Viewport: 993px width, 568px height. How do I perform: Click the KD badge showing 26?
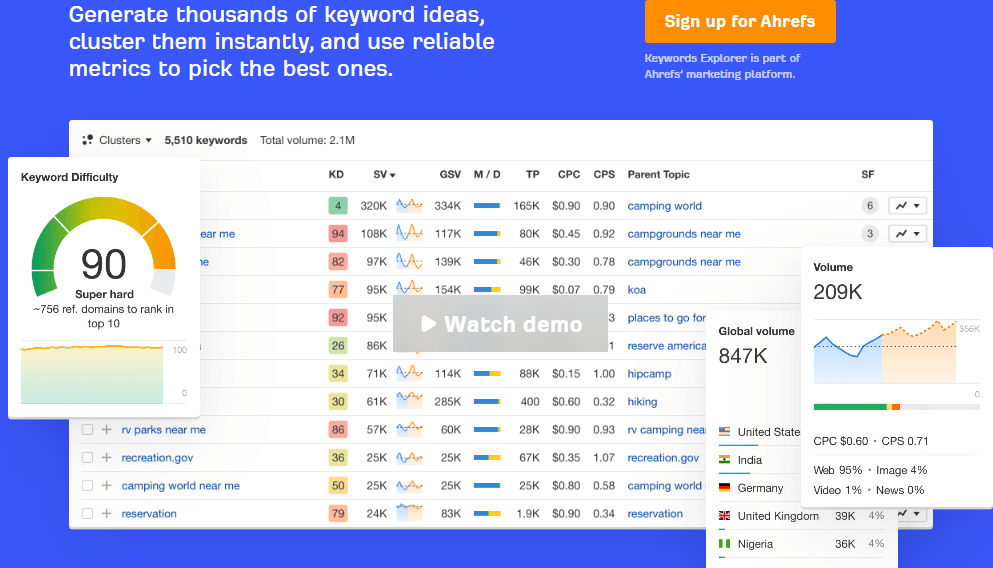(338, 346)
